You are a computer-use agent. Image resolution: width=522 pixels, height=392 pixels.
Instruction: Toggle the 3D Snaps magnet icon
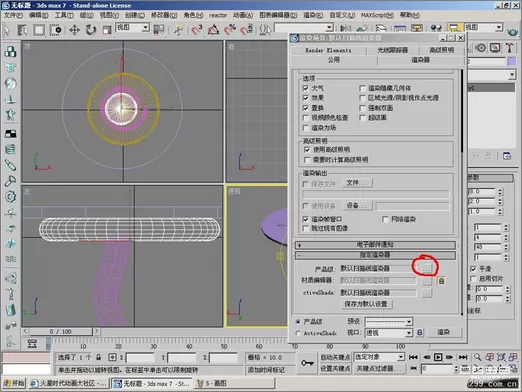tap(197, 30)
